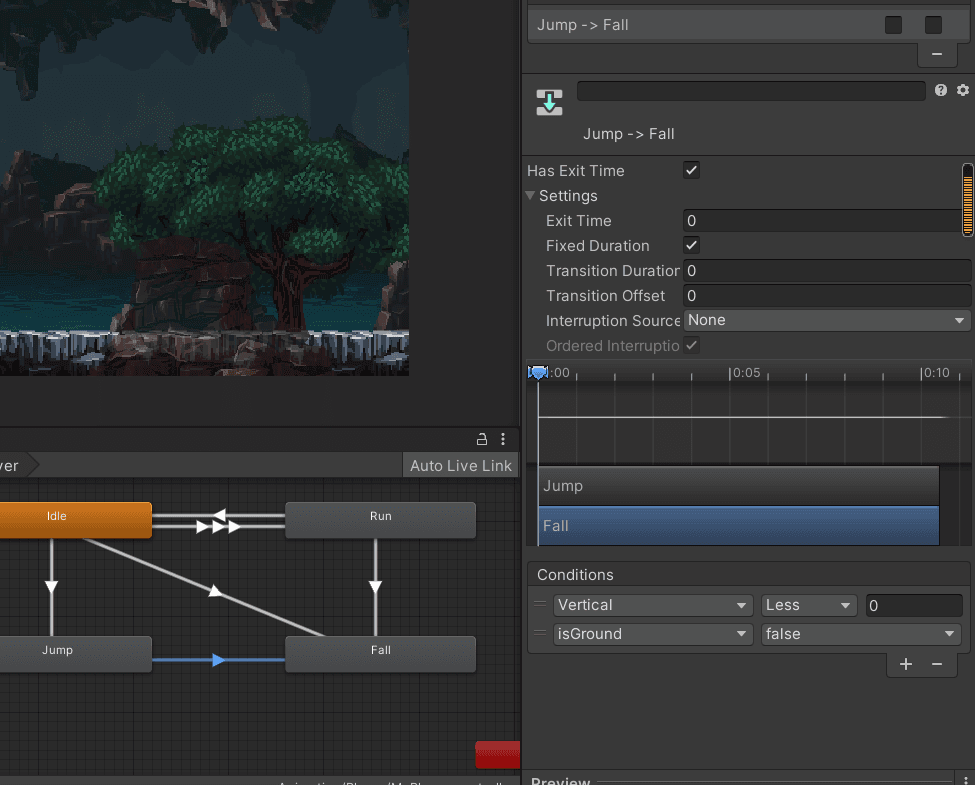Select the Run to Idle transition arrow
Image resolution: width=975 pixels, height=785 pixels.
click(219, 515)
